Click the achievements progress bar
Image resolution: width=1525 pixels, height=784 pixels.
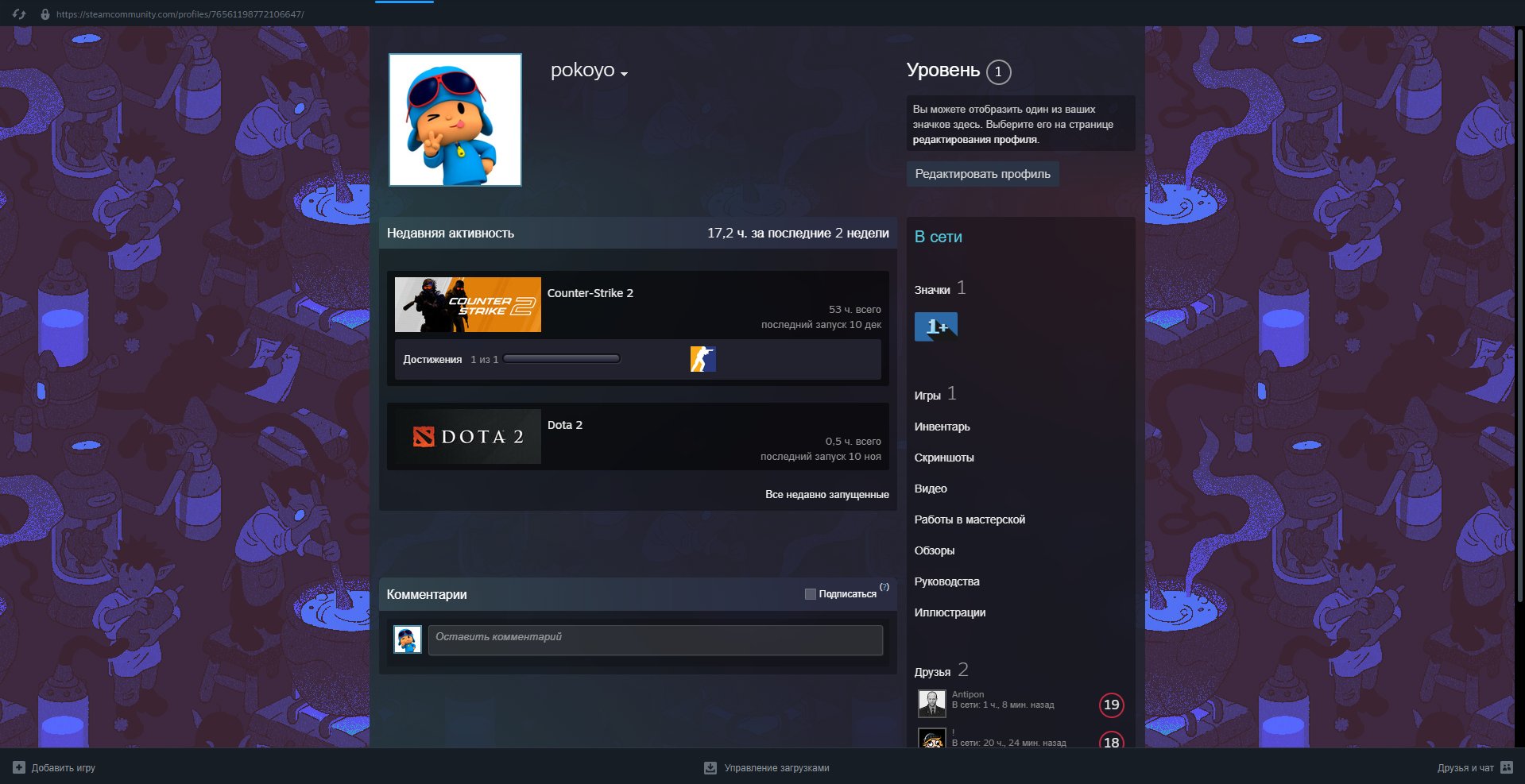[561, 359]
